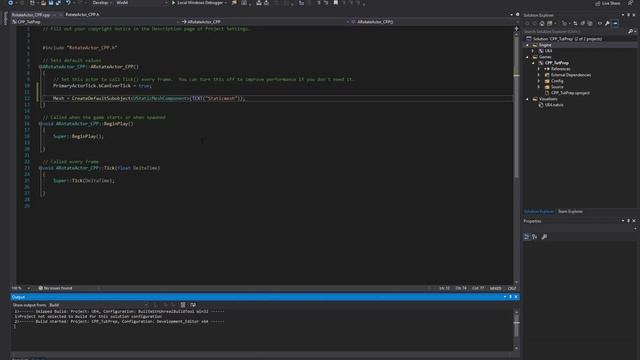
Task: Click the Save file toolbar icon
Action: point(51,3)
